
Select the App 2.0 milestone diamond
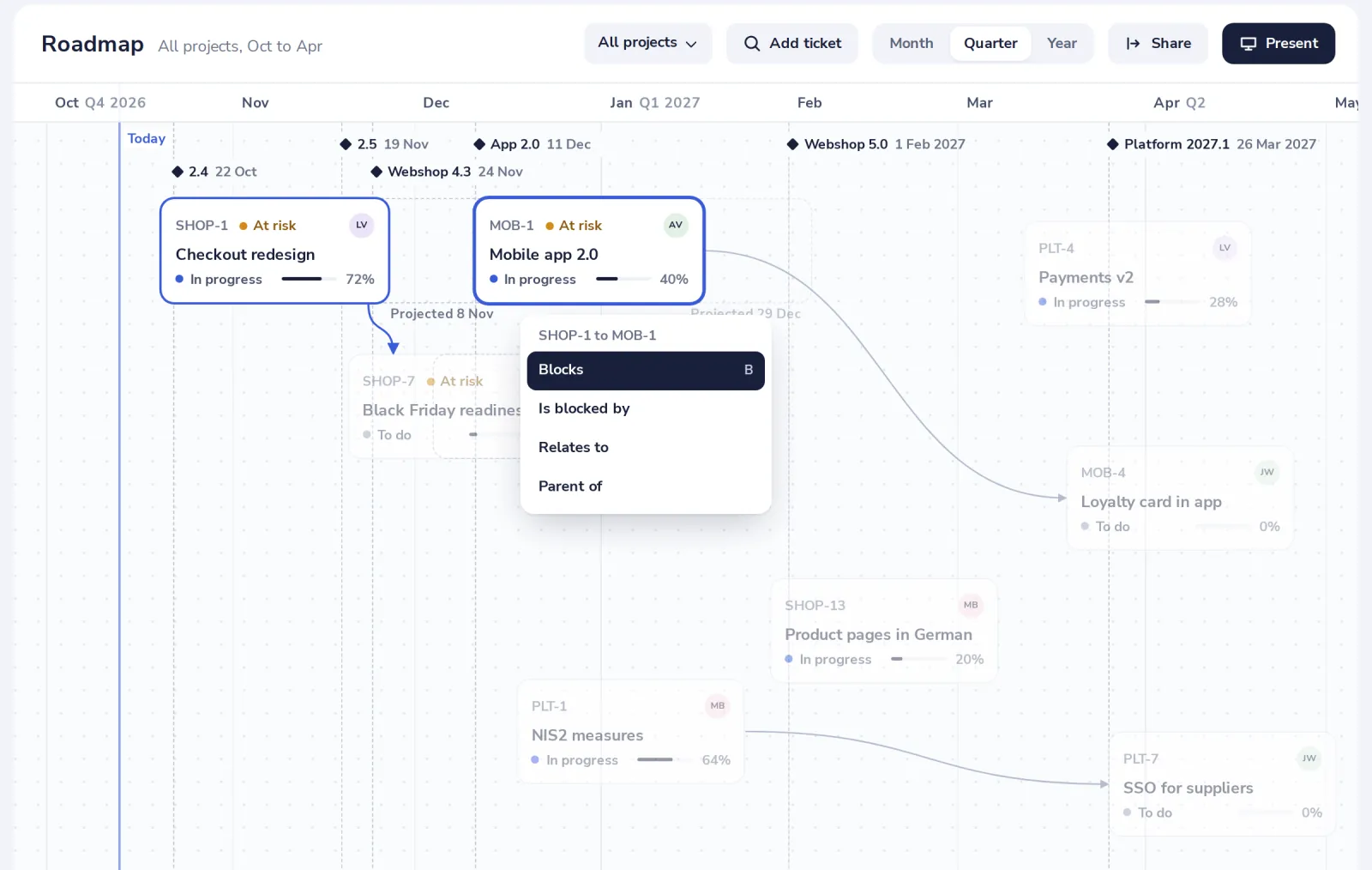pyautogui.click(x=479, y=144)
